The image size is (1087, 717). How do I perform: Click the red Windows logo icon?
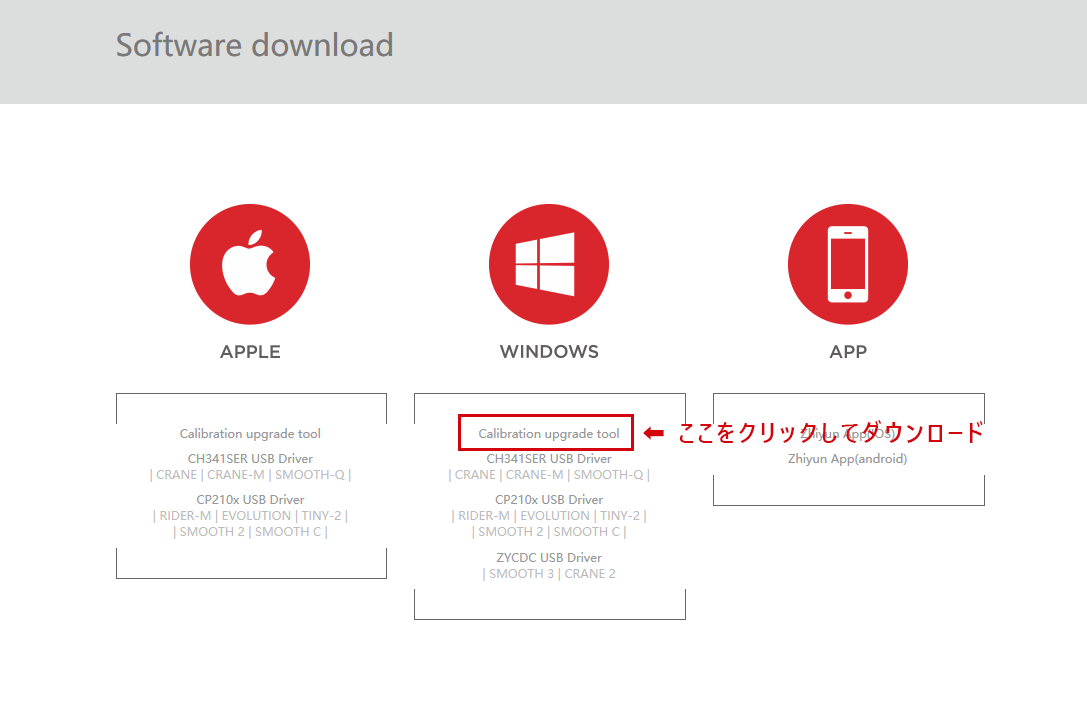pyautogui.click(x=548, y=265)
